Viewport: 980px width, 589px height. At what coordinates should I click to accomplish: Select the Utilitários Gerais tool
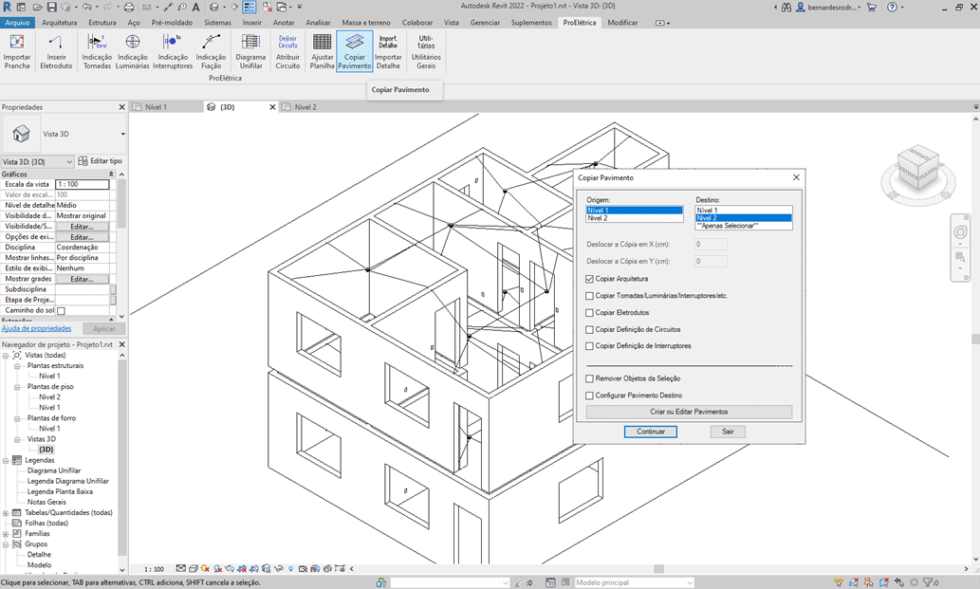coord(426,52)
